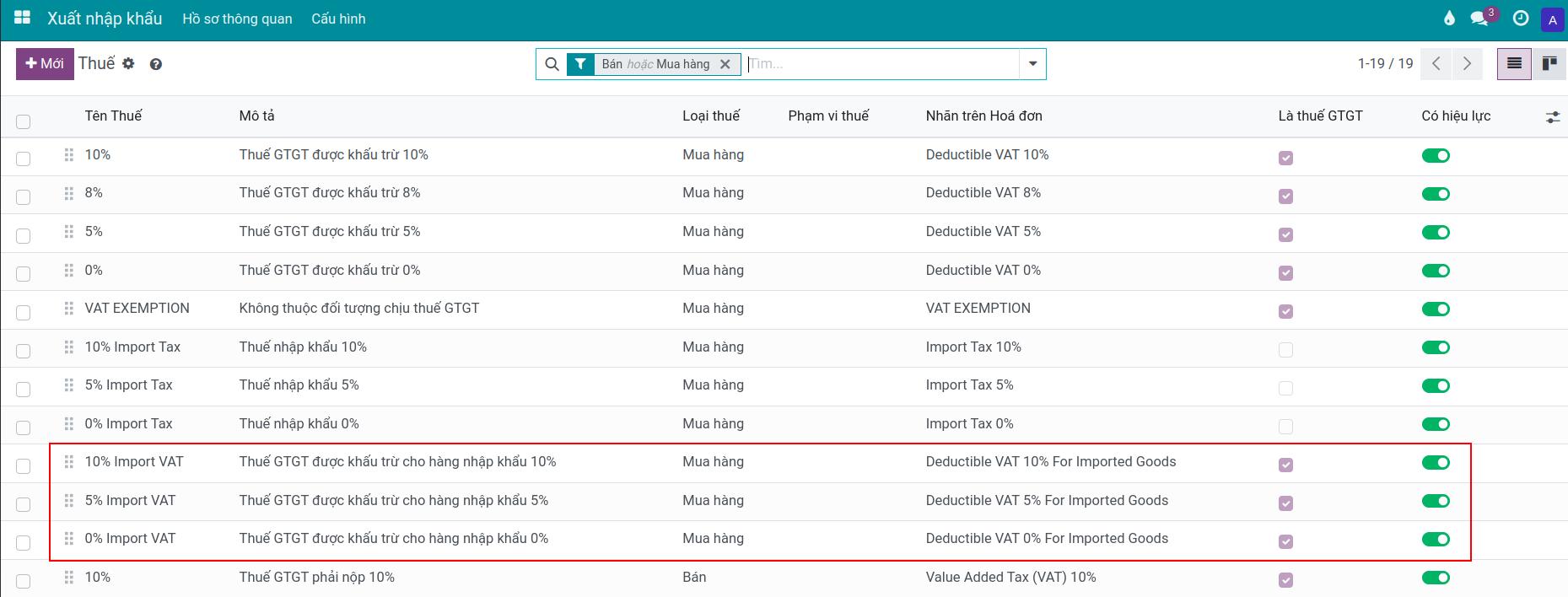Click Thuế GTGT phải nộp 10% description
This screenshot has height=597, width=1568.
coord(317,578)
